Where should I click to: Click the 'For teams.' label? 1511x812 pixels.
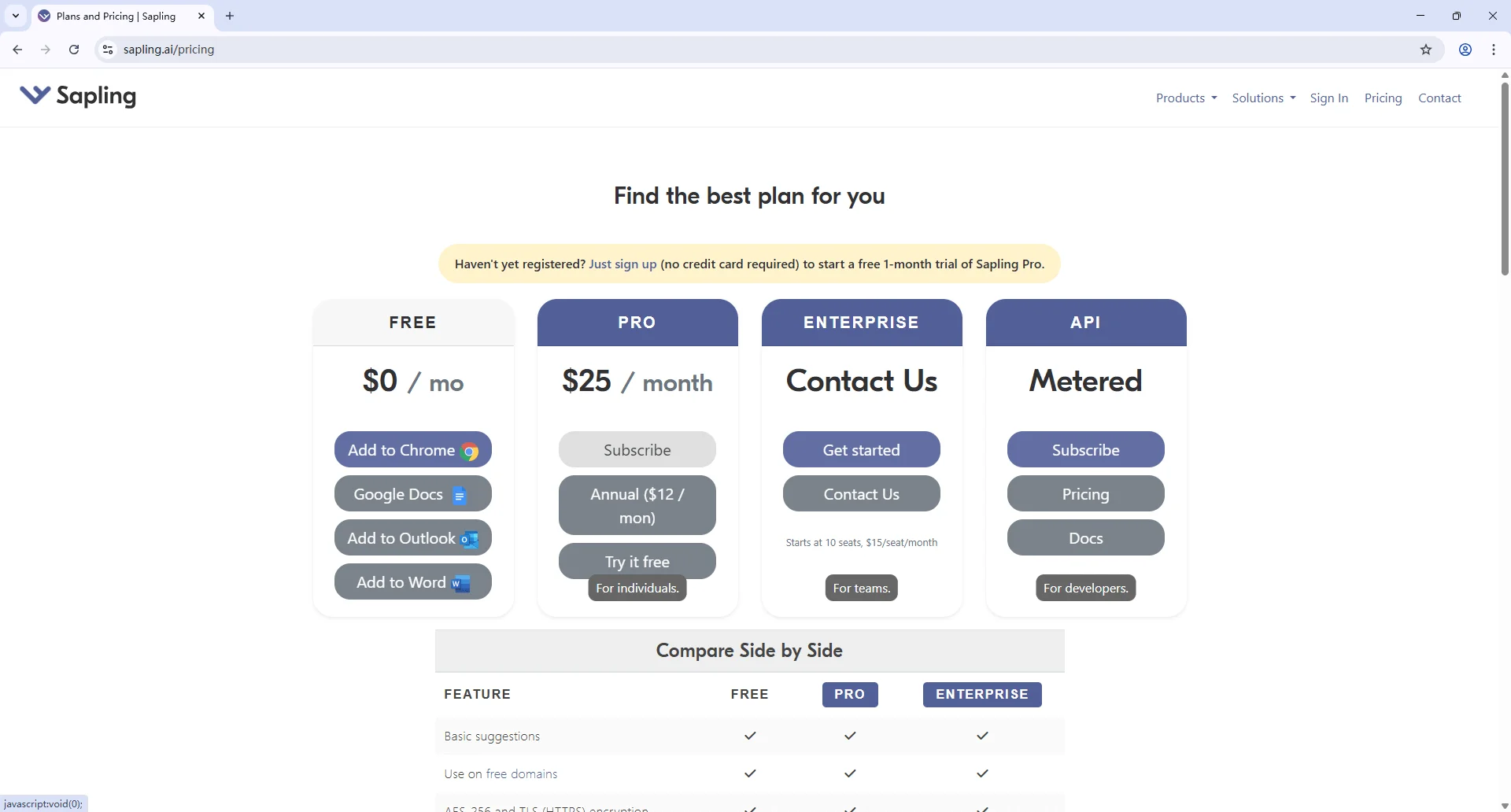point(862,589)
